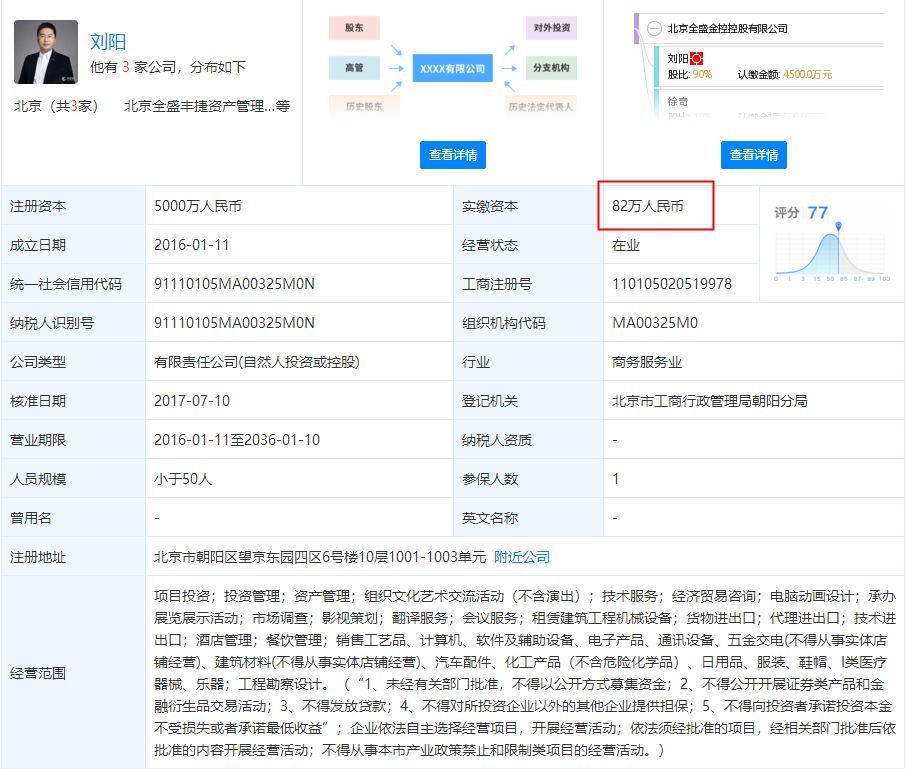Image resolution: width=906 pixels, height=769 pixels.
Task: Open the 附近公司 link after the address
Action: (522, 557)
